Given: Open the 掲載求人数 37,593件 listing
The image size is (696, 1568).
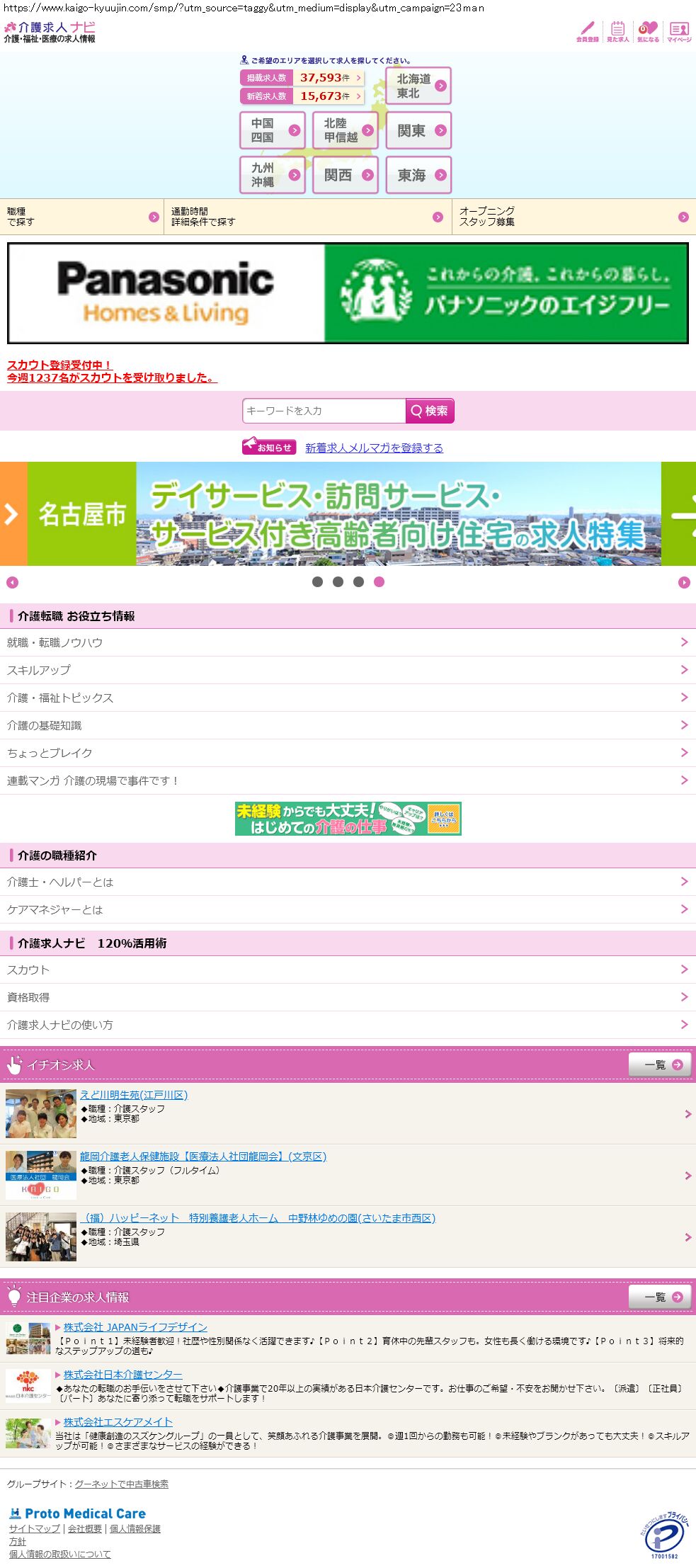Looking at the screenshot, I should pos(302,78).
